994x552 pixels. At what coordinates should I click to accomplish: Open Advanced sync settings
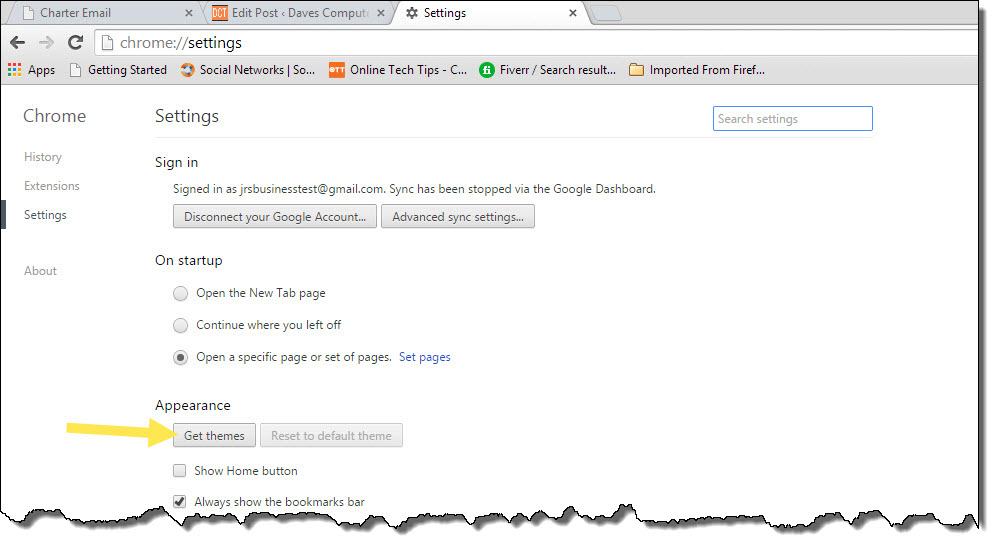click(457, 217)
